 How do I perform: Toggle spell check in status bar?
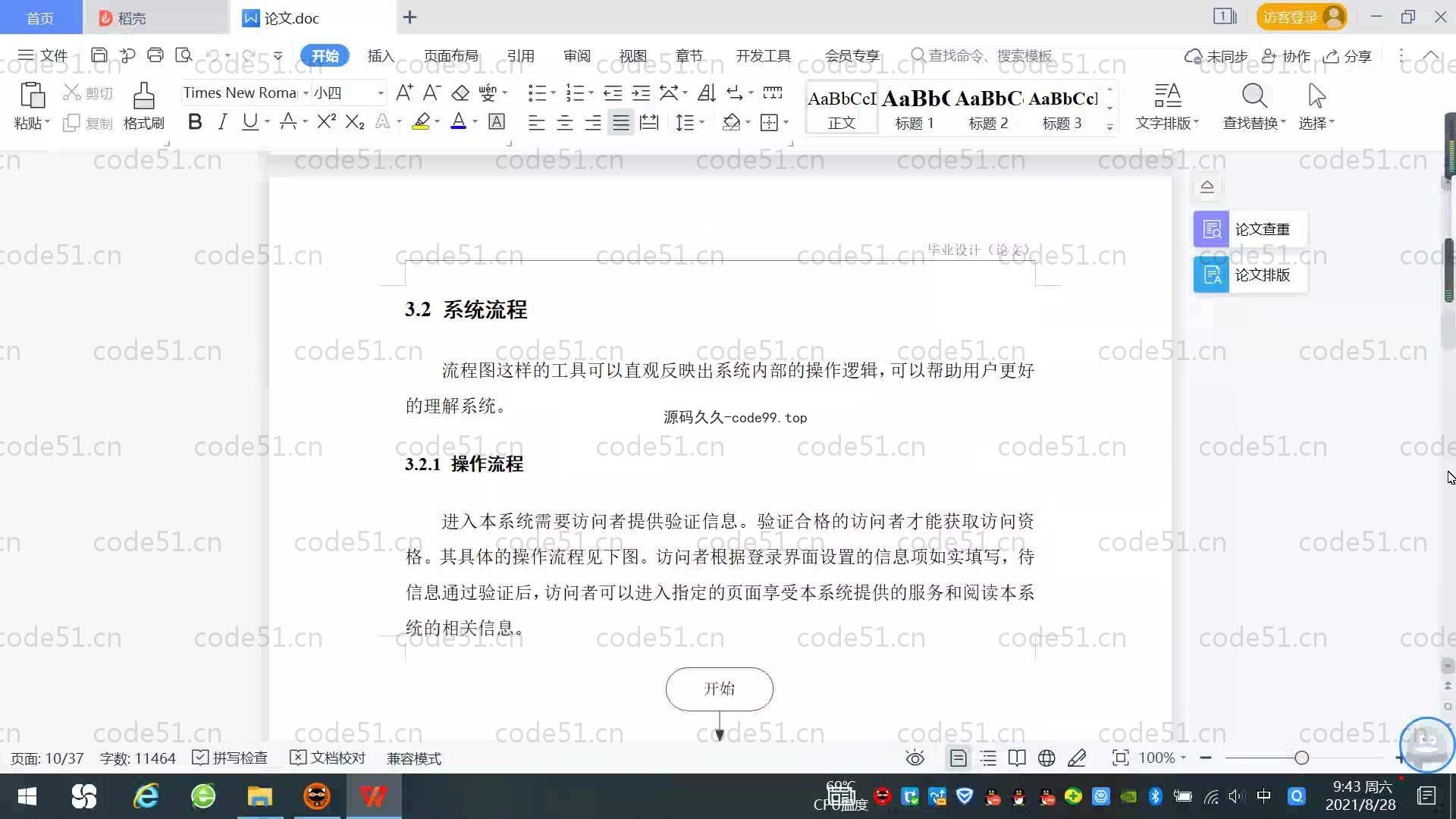click(230, 758)
